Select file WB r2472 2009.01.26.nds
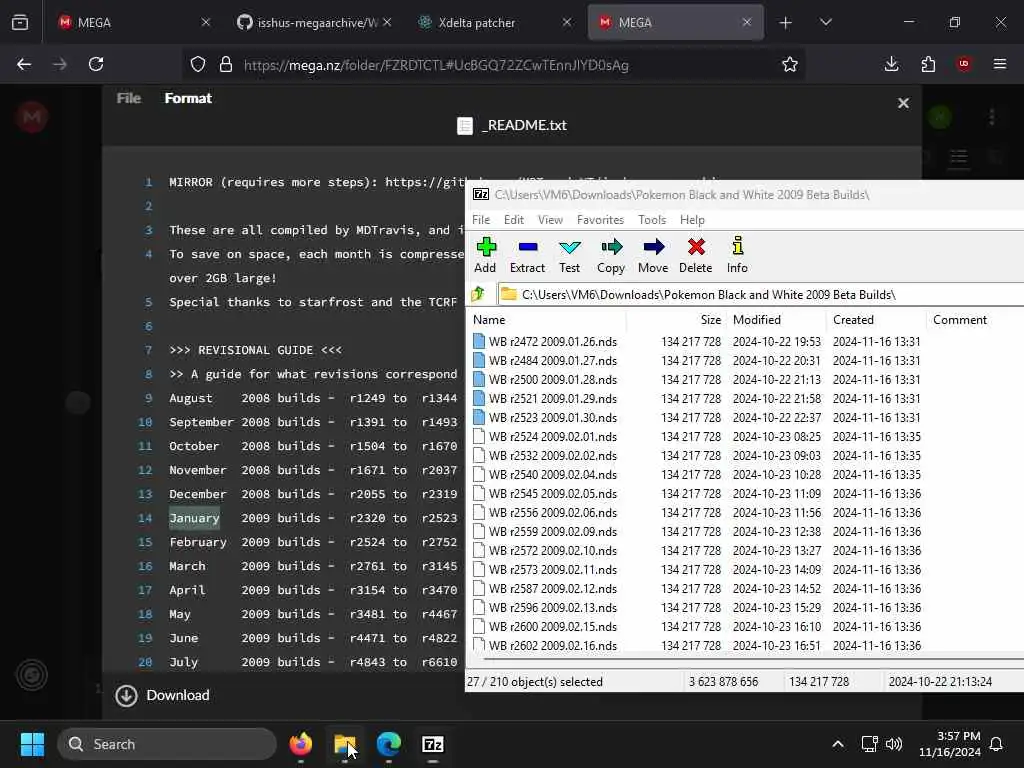The height and width of the screenshot is (768, 1024). click(x=552, y=342)
